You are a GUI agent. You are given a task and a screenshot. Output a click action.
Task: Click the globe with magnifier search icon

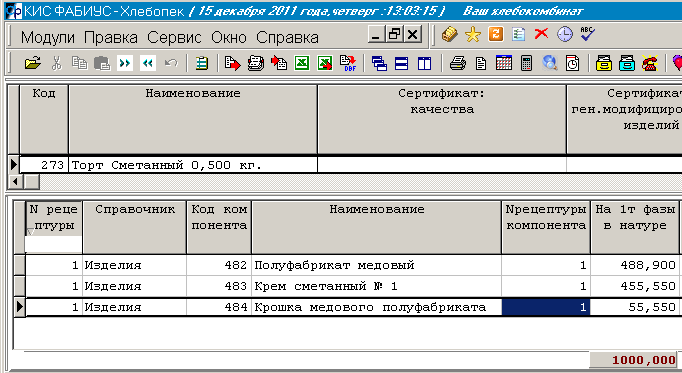click(550, 63)
